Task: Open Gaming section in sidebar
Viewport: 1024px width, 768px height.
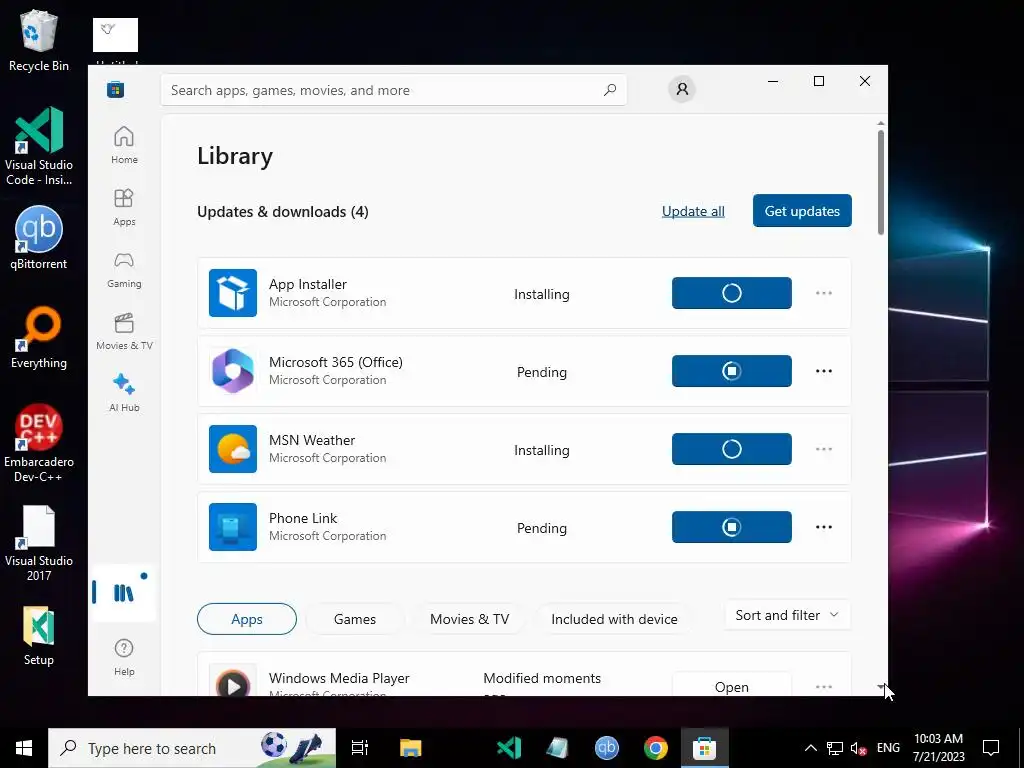Action: pyautogui.click(x=124, y=269)
